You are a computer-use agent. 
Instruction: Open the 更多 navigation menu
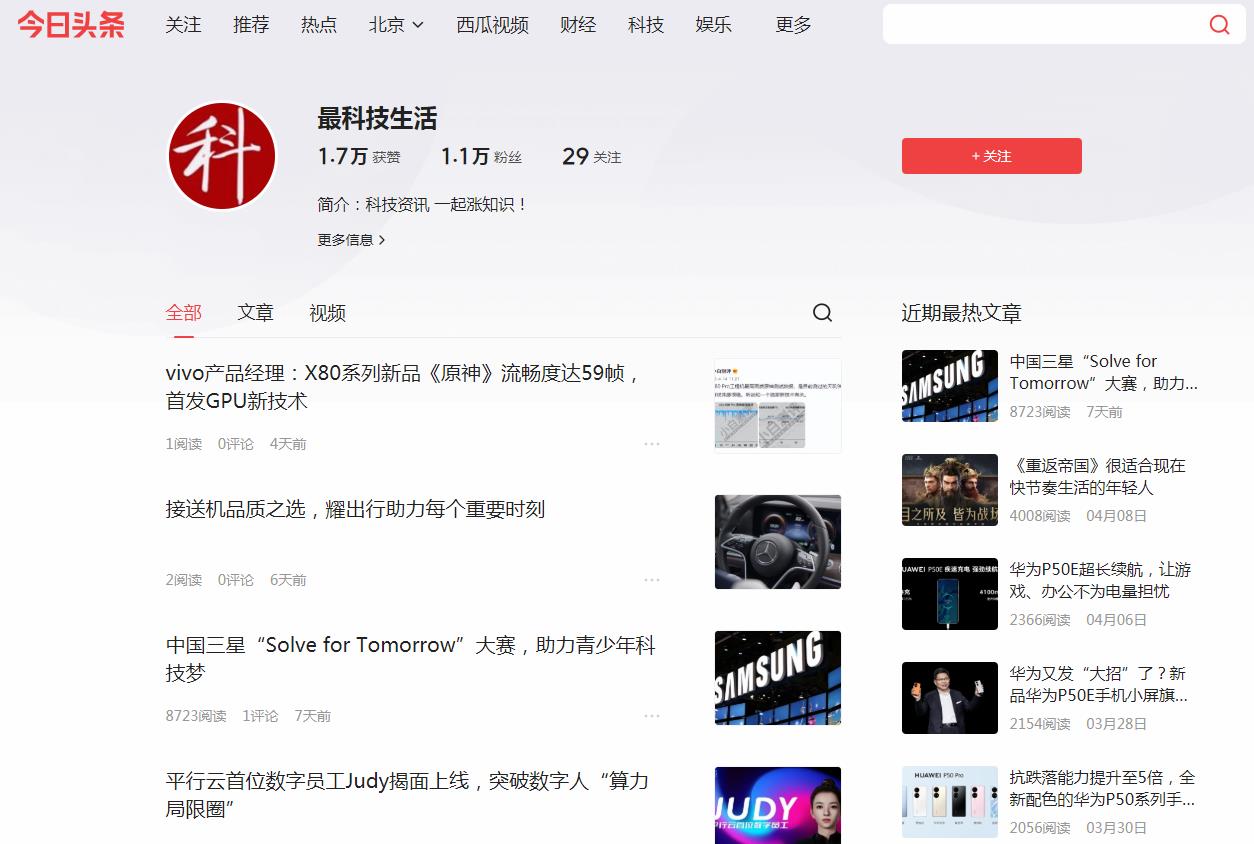[793, 25]
